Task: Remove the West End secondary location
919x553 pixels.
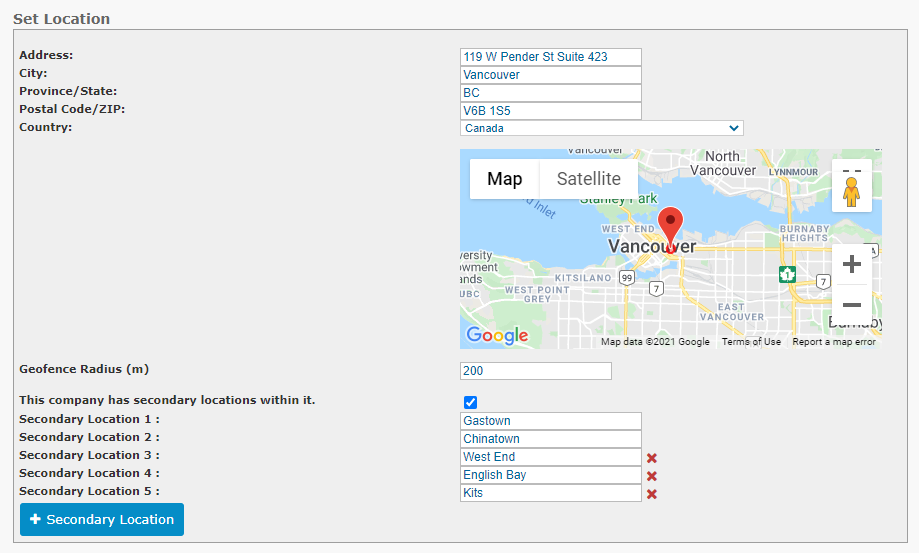Action: coord(651,458)
